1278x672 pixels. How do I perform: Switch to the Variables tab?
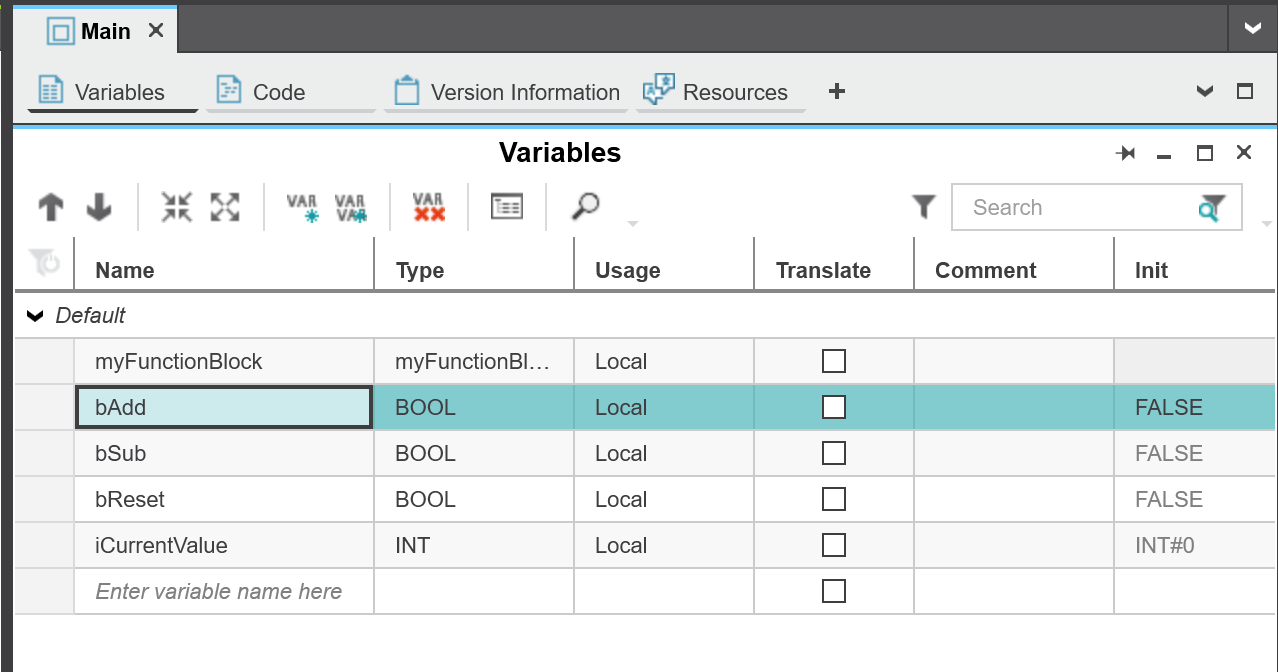tap(112, 92)
